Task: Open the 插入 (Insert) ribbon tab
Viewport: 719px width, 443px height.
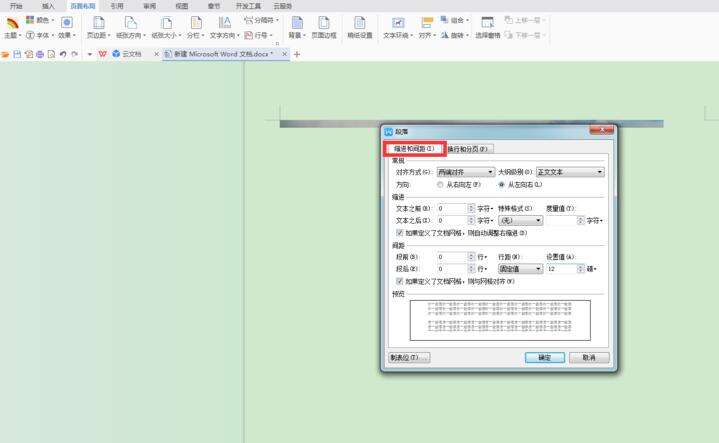Action: [48, 6]
